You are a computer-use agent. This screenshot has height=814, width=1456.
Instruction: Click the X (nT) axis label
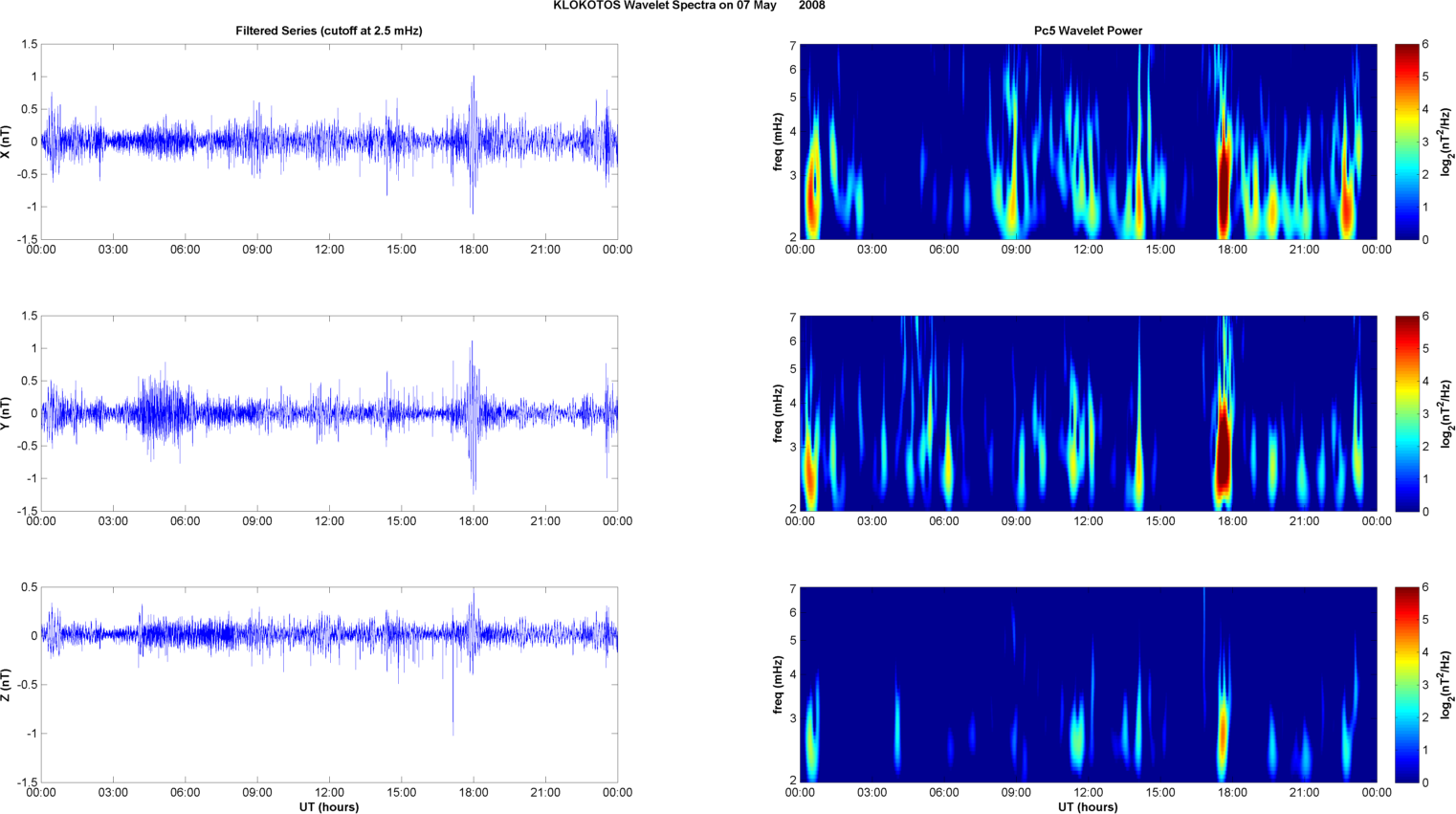pos(7,142)
